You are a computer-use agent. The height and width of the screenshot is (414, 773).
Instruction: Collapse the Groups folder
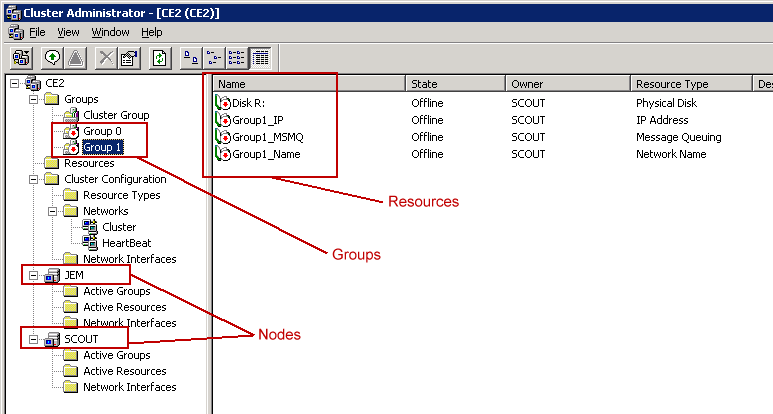point(32,100)
